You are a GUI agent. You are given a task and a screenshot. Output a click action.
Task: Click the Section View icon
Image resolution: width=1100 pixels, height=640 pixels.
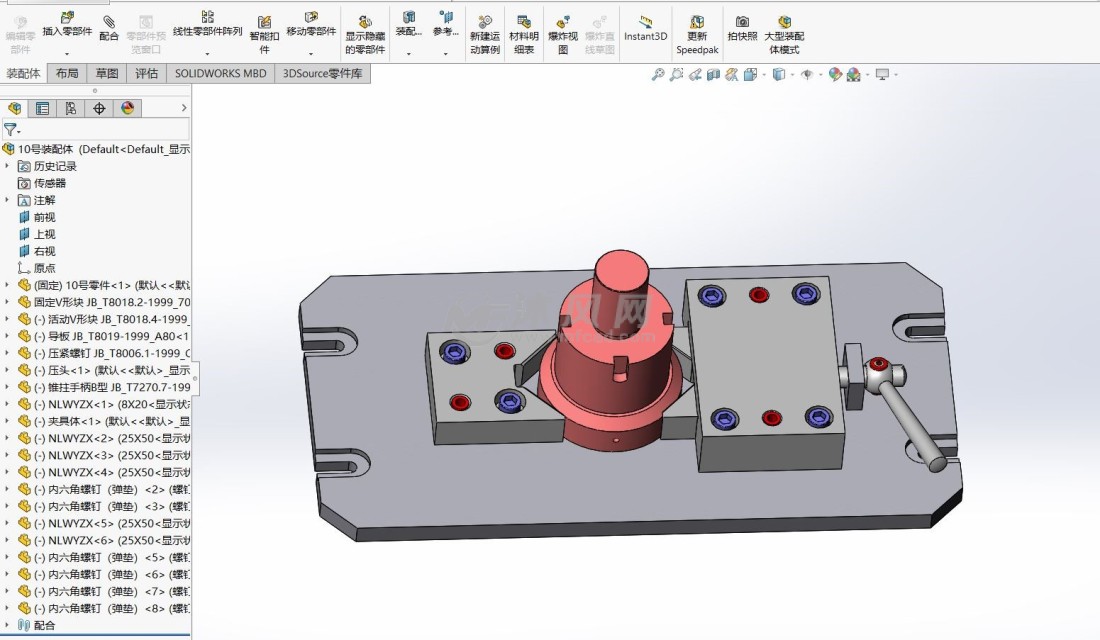(713, 74)
